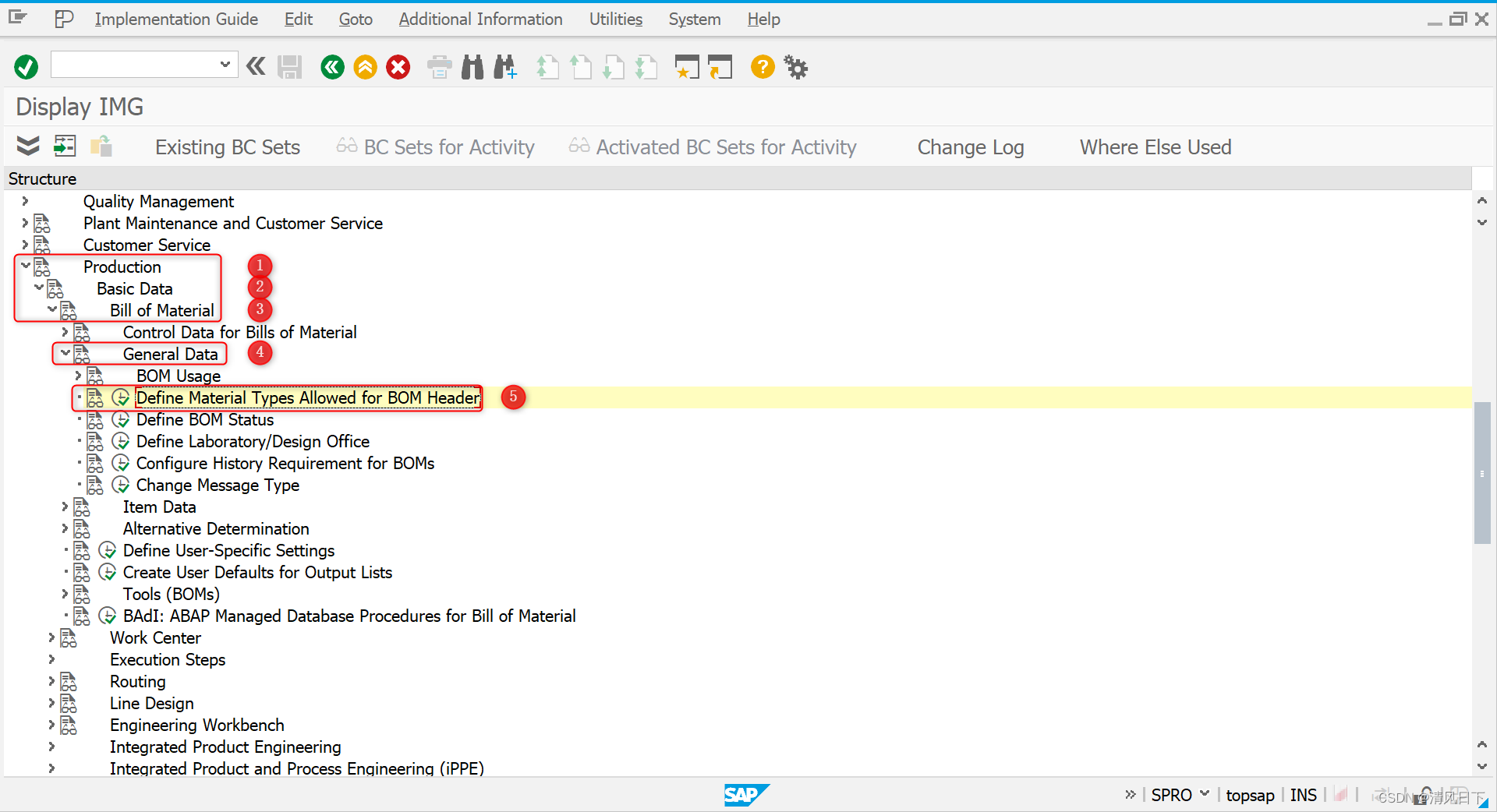Click the command field collapse double-arrow
The width and height of the screenshot is (1497, 812).
[x=256, y=66]
